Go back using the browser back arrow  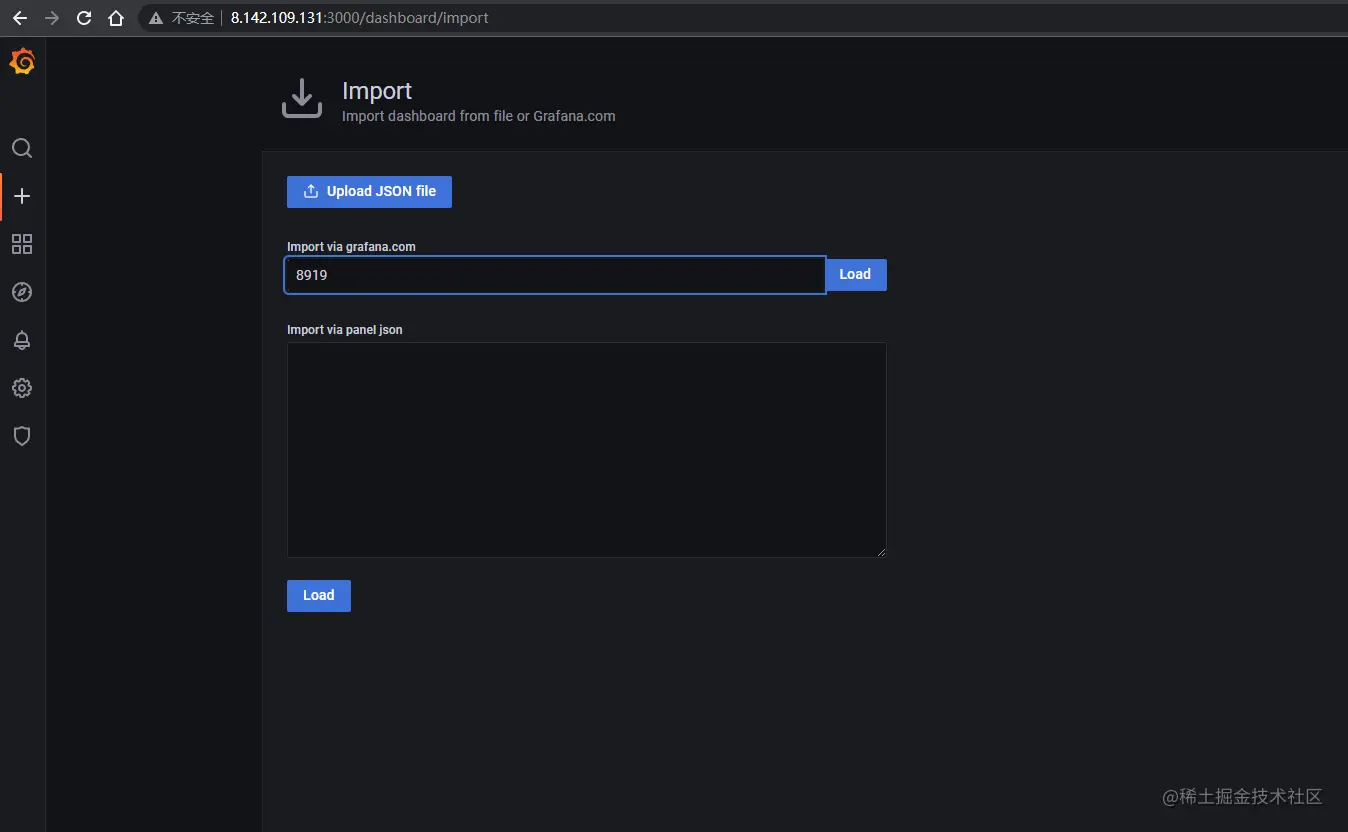pos(19,17)
